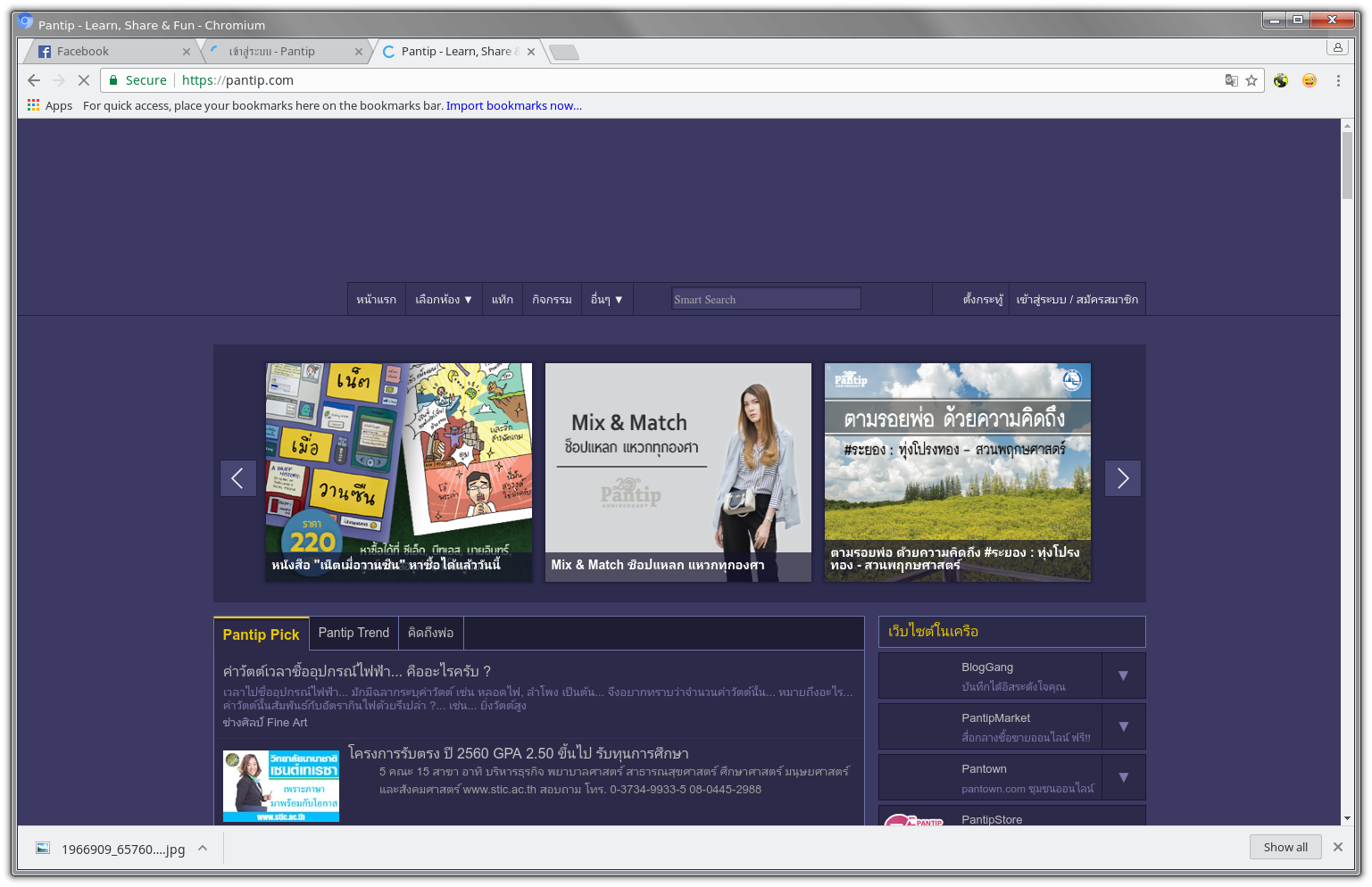
Task: Click the Facebook tab favicon
Action: (x=45, y=52)
